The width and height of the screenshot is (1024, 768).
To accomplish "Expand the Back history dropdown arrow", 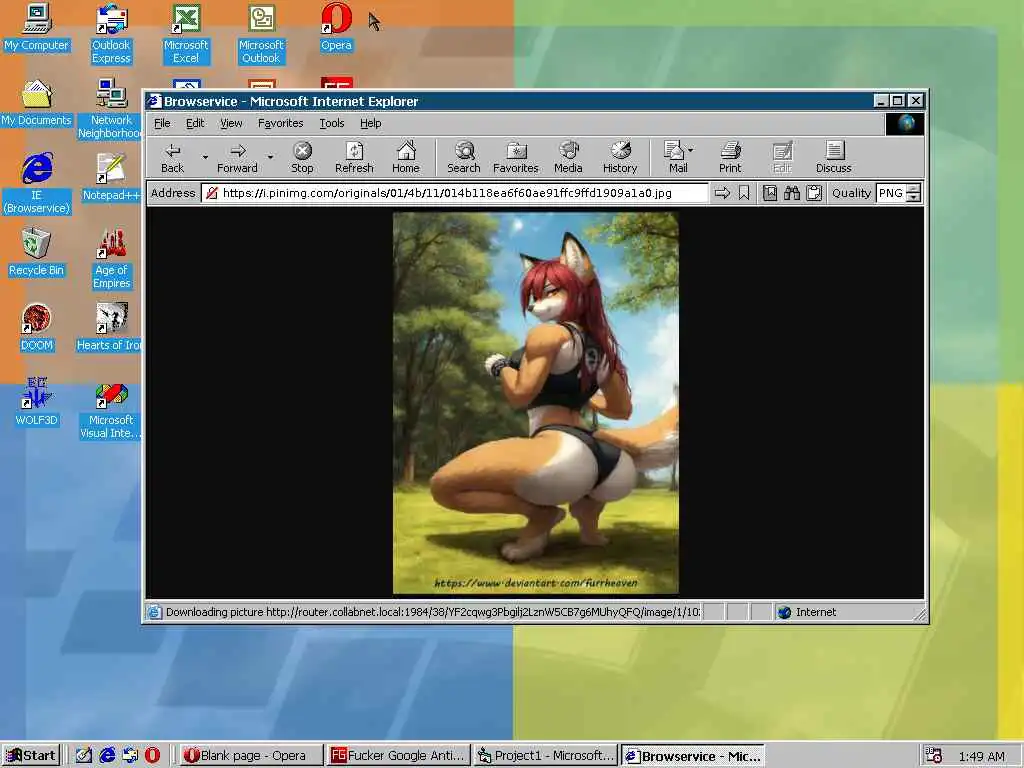I will [205, 157].
